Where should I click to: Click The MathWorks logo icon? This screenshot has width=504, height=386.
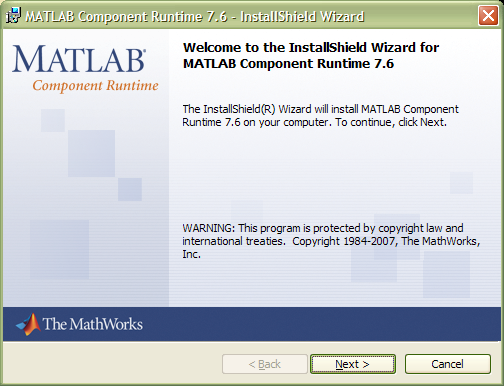(x=28, y=324)
